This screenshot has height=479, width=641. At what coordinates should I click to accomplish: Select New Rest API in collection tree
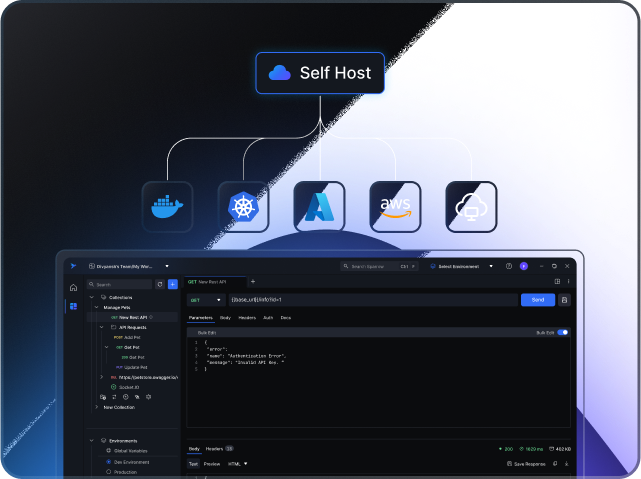132,317
